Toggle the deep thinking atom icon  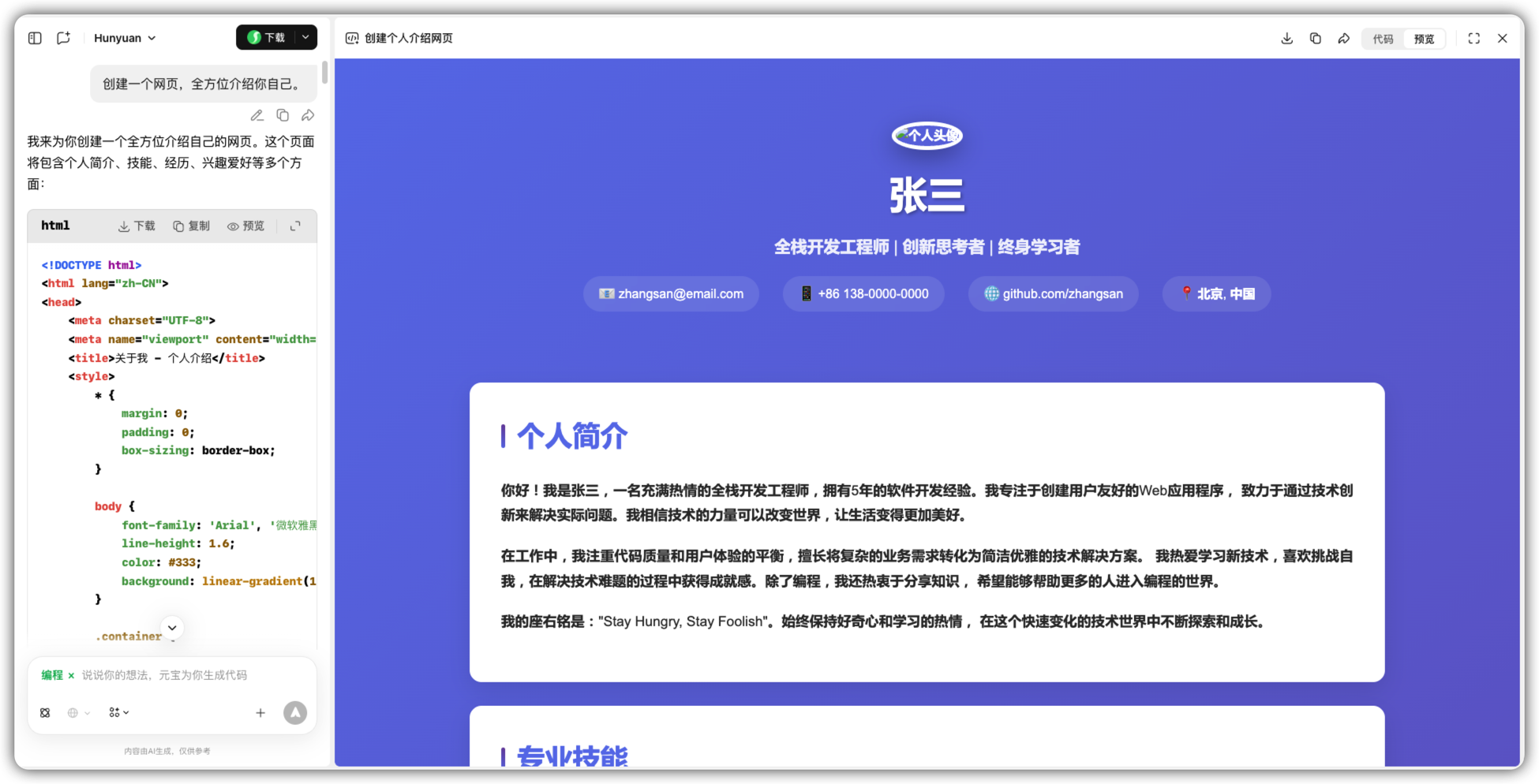point(45,713)
